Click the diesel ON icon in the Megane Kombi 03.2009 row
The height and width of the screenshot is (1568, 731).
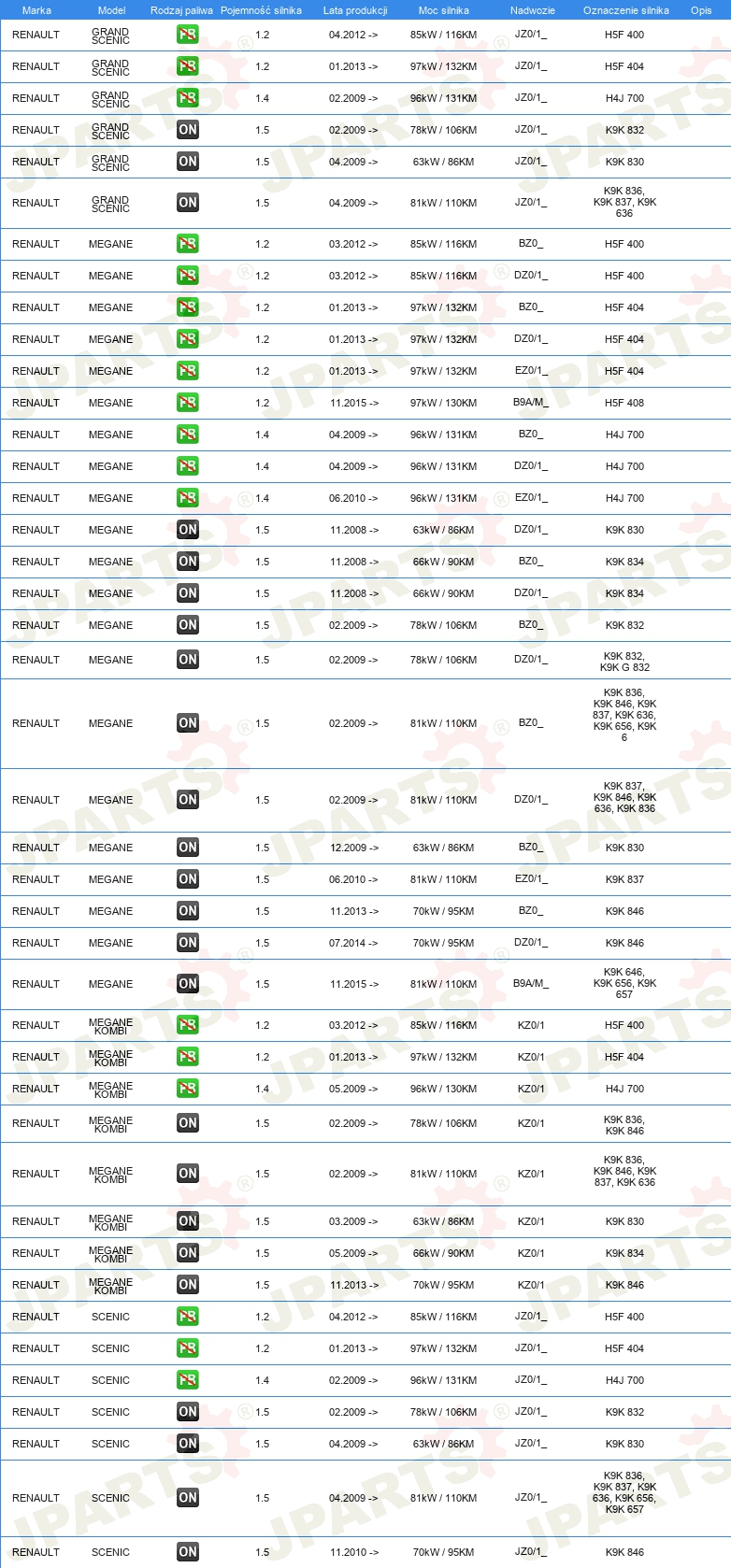click(x=188, y=1221)
